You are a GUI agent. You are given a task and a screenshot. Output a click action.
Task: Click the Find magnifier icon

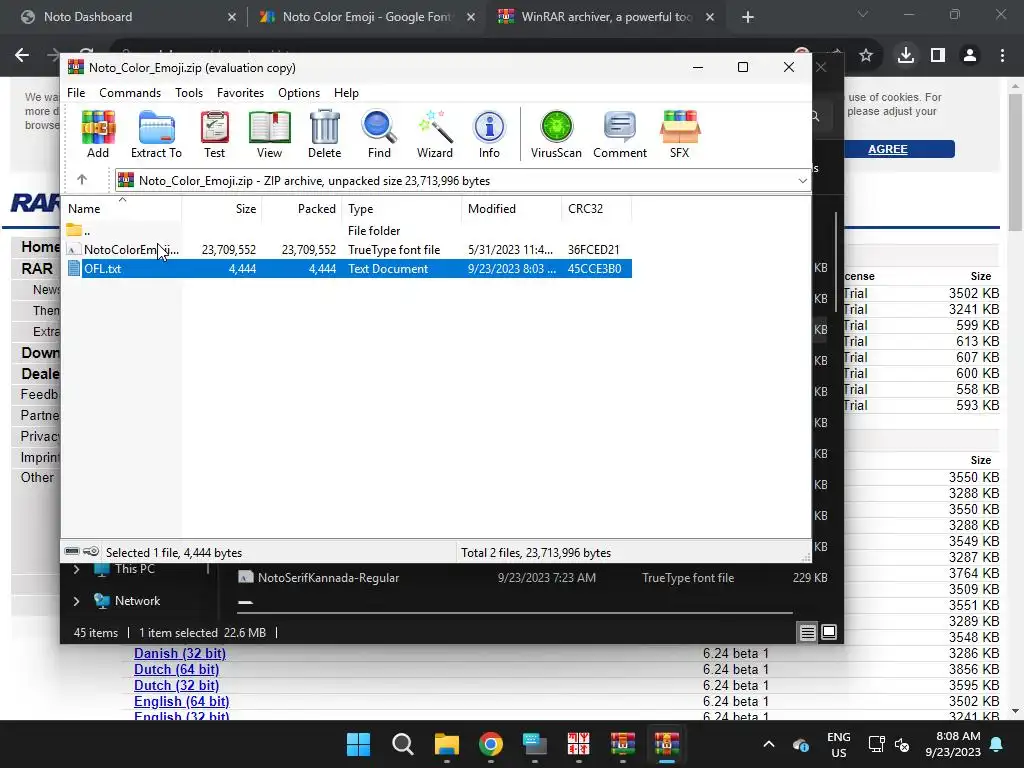coord(379,134)
